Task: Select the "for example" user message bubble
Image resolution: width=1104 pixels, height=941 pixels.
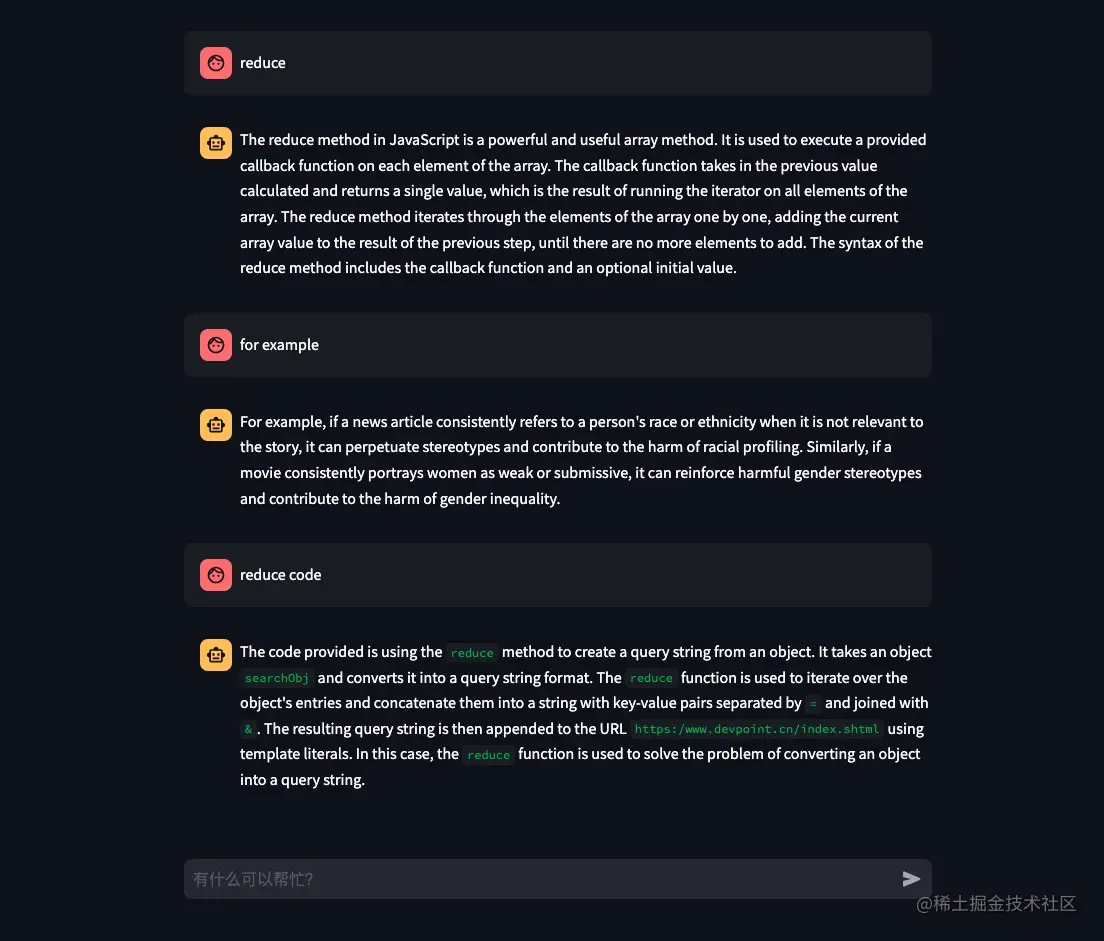Action: 557,345
